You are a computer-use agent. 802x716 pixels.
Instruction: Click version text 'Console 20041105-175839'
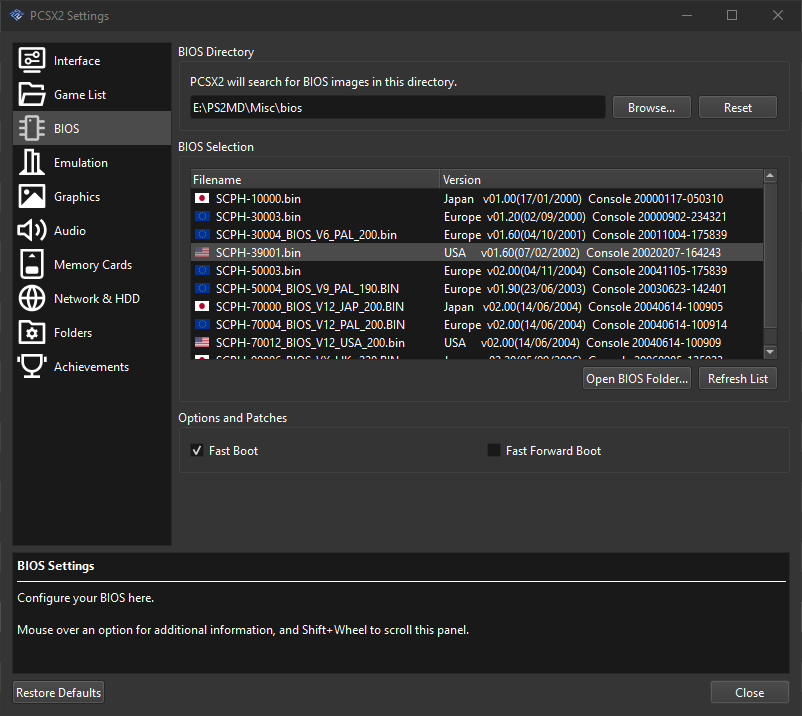[660, 270]
